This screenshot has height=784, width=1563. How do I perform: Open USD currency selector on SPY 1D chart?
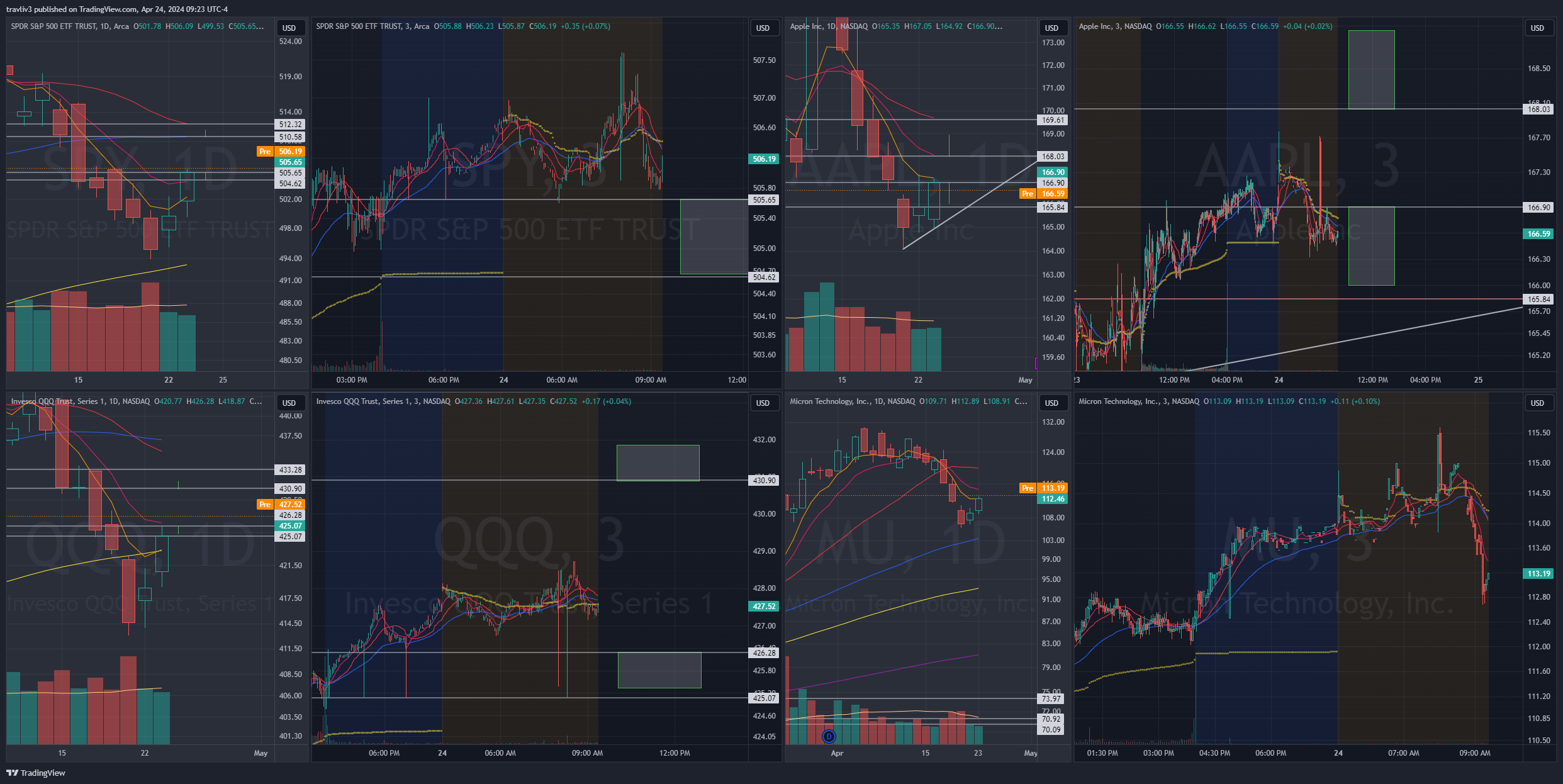tap(289, 28)
